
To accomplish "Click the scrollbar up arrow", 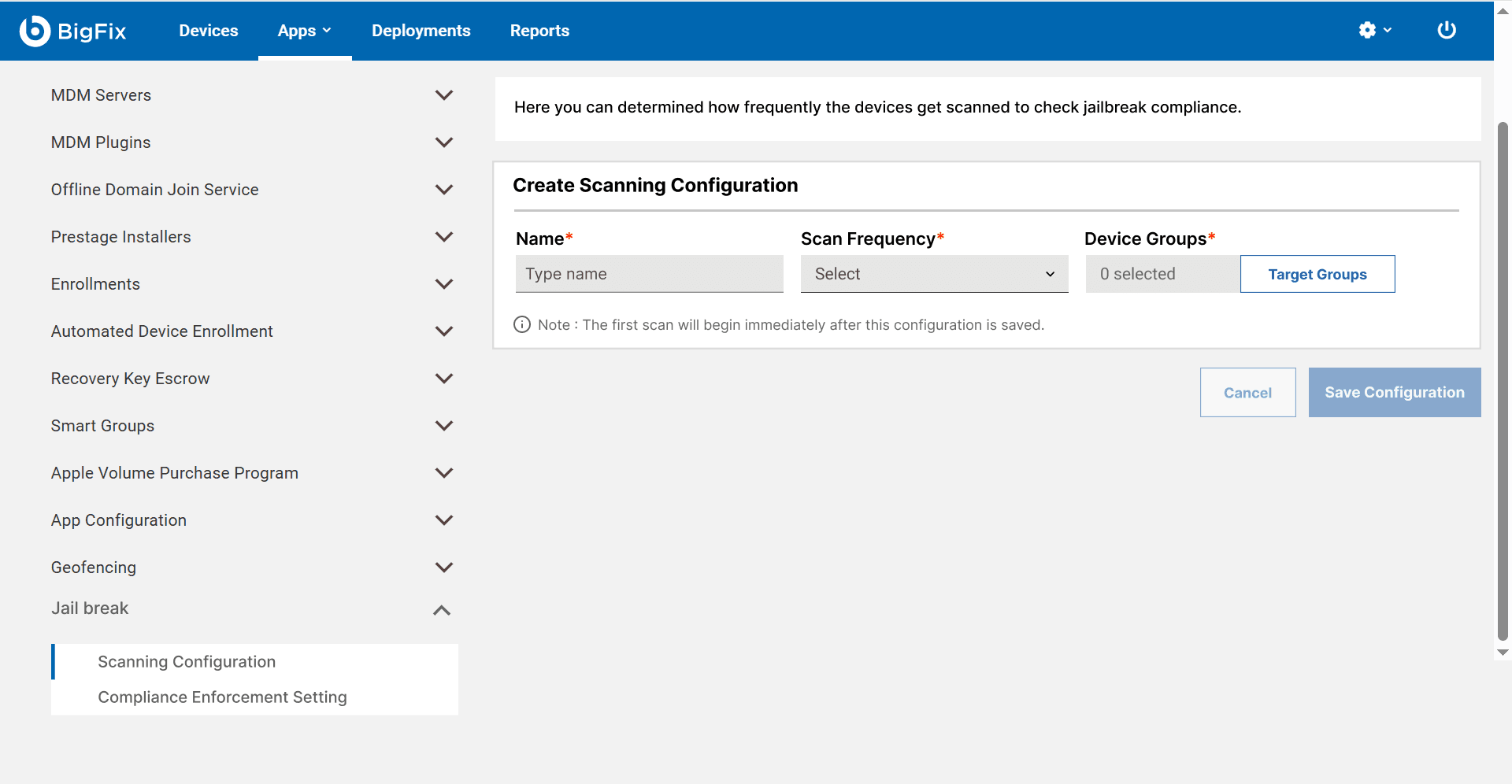I will 1503,11.
